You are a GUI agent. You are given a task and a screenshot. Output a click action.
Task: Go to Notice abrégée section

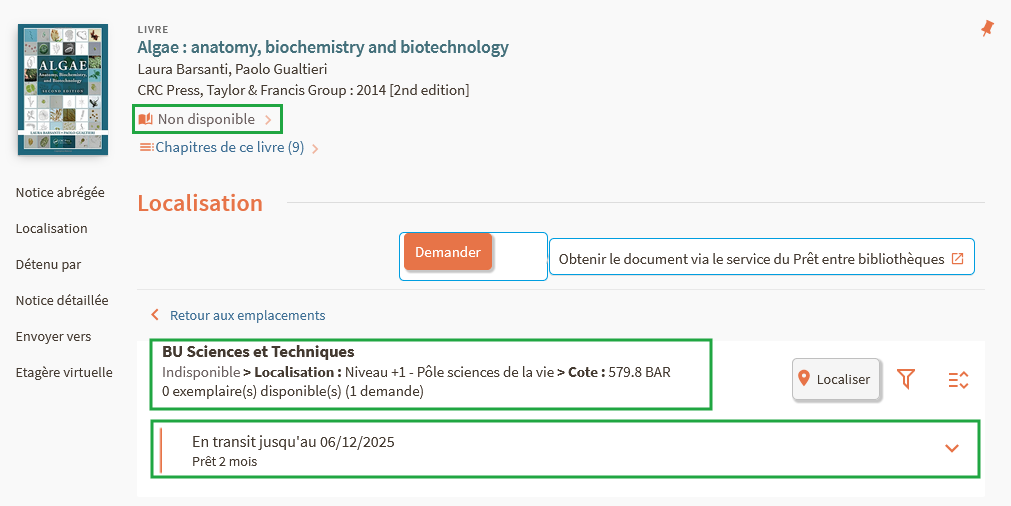click(60, 192)
